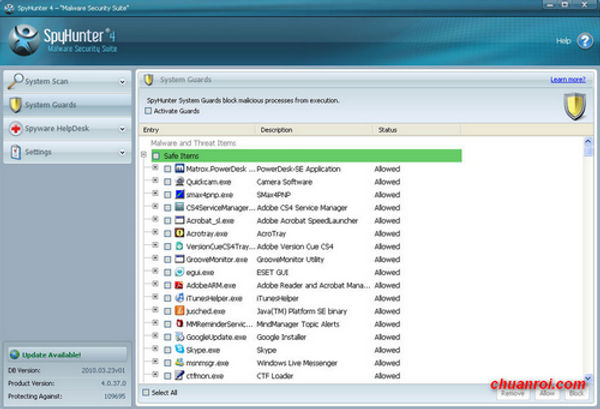Screen dimensions: 600x409
Task: Select the 'iTunesHelper' description text
Action: [x=278, y=298]
